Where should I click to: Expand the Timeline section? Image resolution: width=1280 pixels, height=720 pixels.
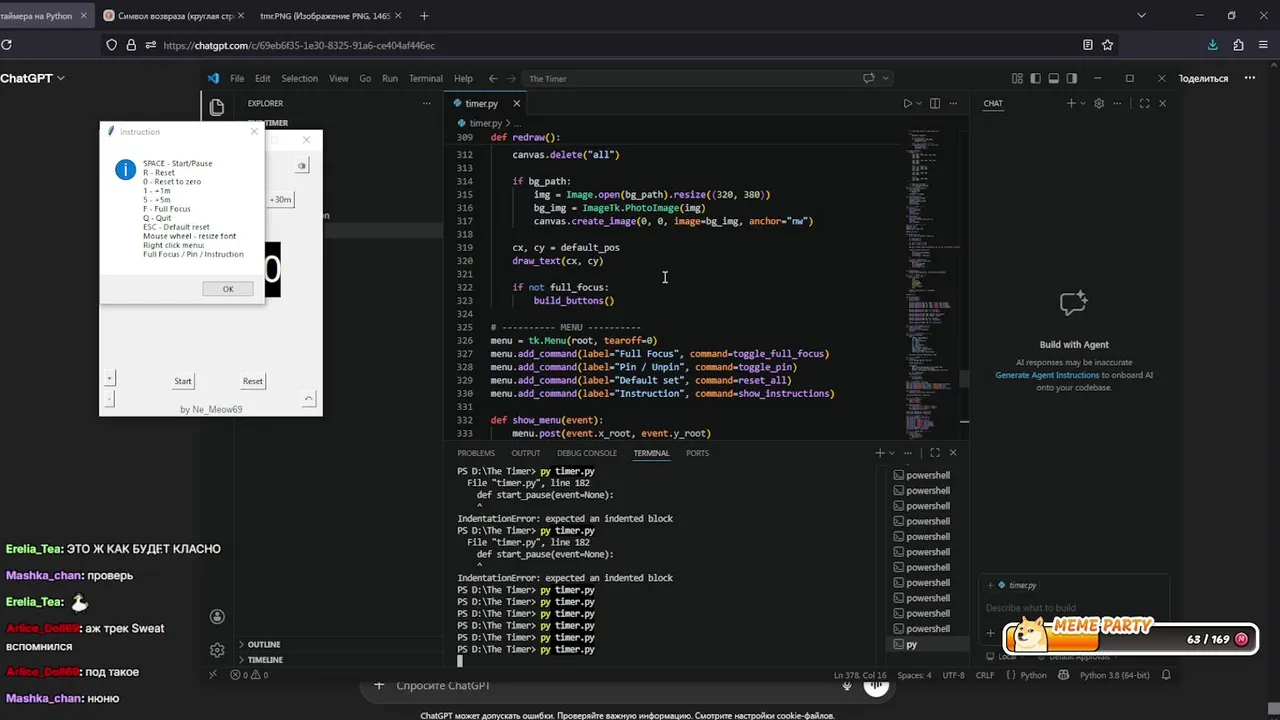(264, 660)
